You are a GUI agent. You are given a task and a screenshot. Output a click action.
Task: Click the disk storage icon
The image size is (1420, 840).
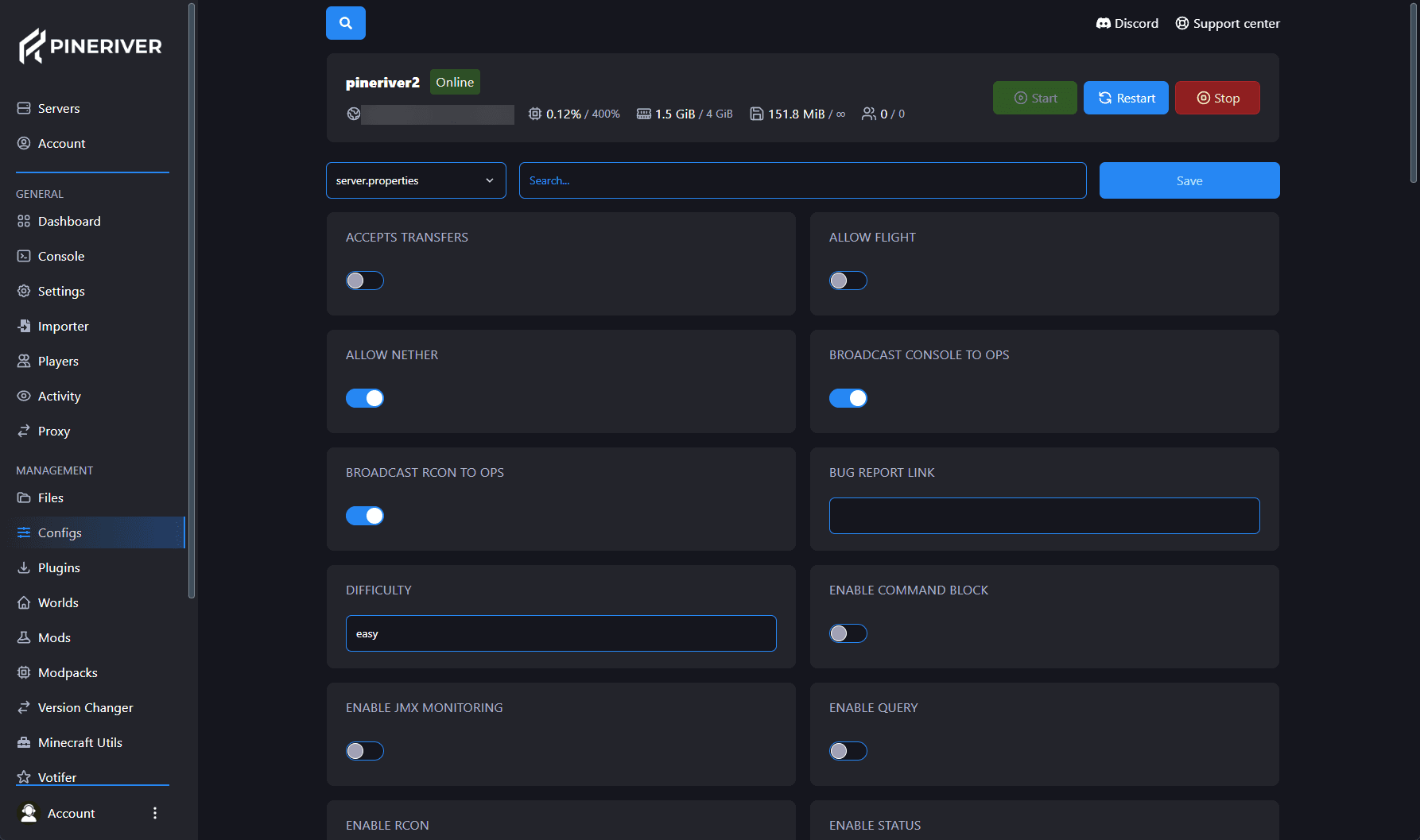(x=757, y=114)
